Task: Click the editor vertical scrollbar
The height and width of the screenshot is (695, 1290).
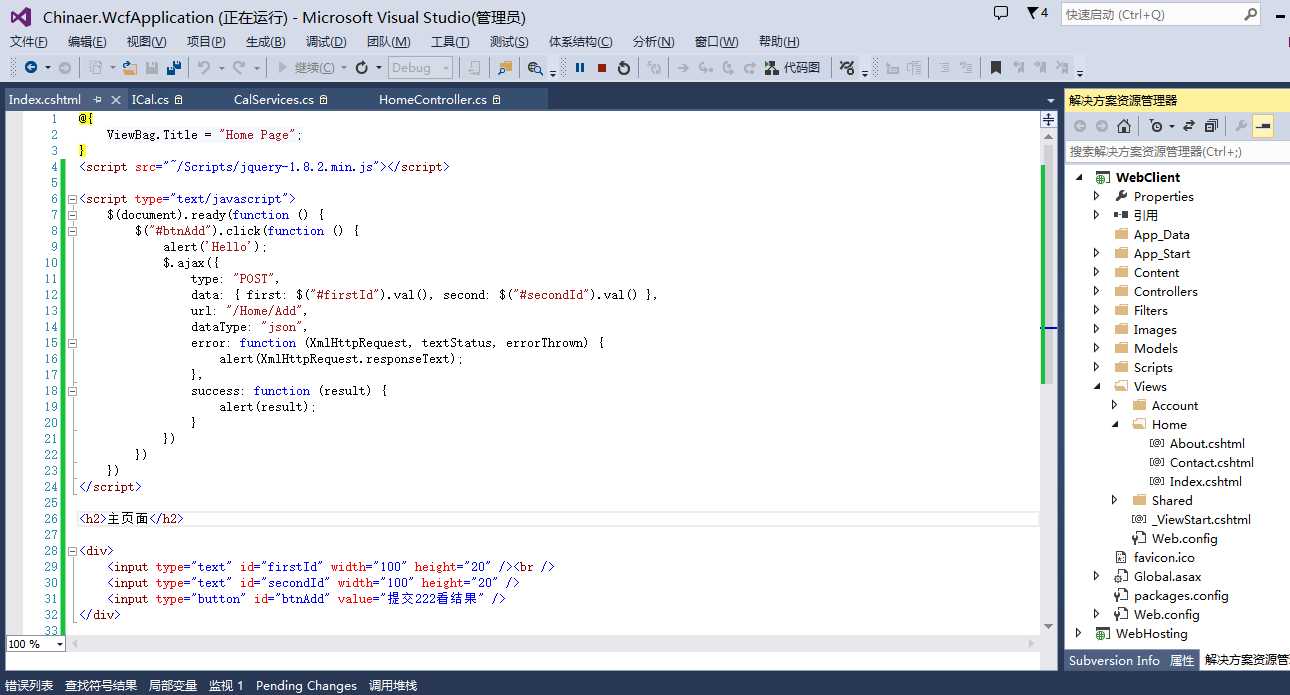Action: pos(1048,380)
